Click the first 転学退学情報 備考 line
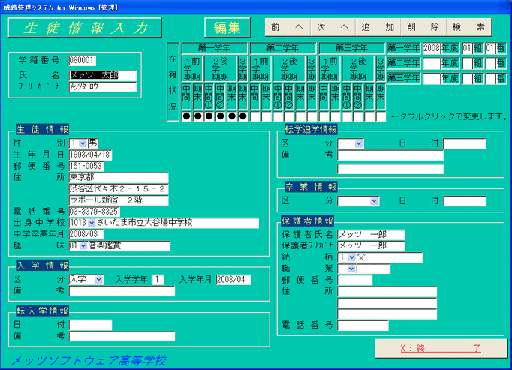512x370 pixels. (390, 156)
